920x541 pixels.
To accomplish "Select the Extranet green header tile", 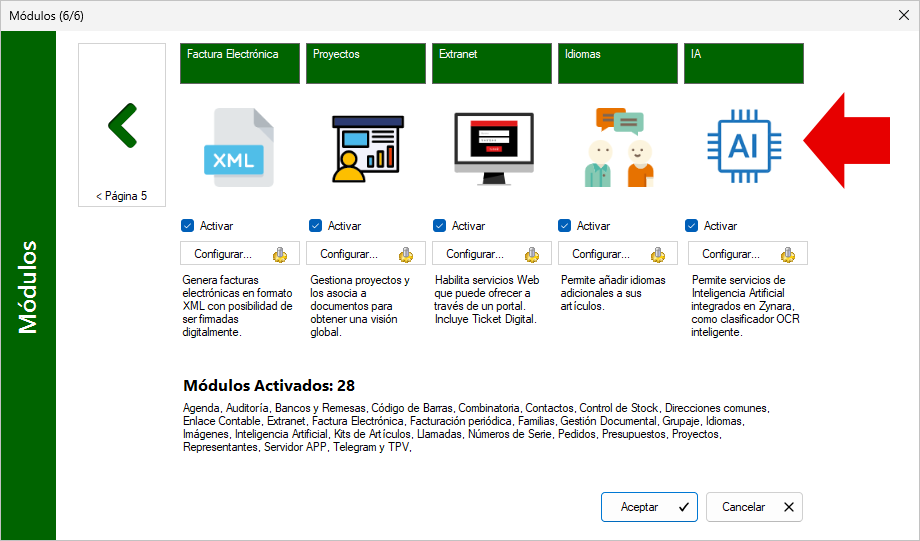I will pos(492,63).
